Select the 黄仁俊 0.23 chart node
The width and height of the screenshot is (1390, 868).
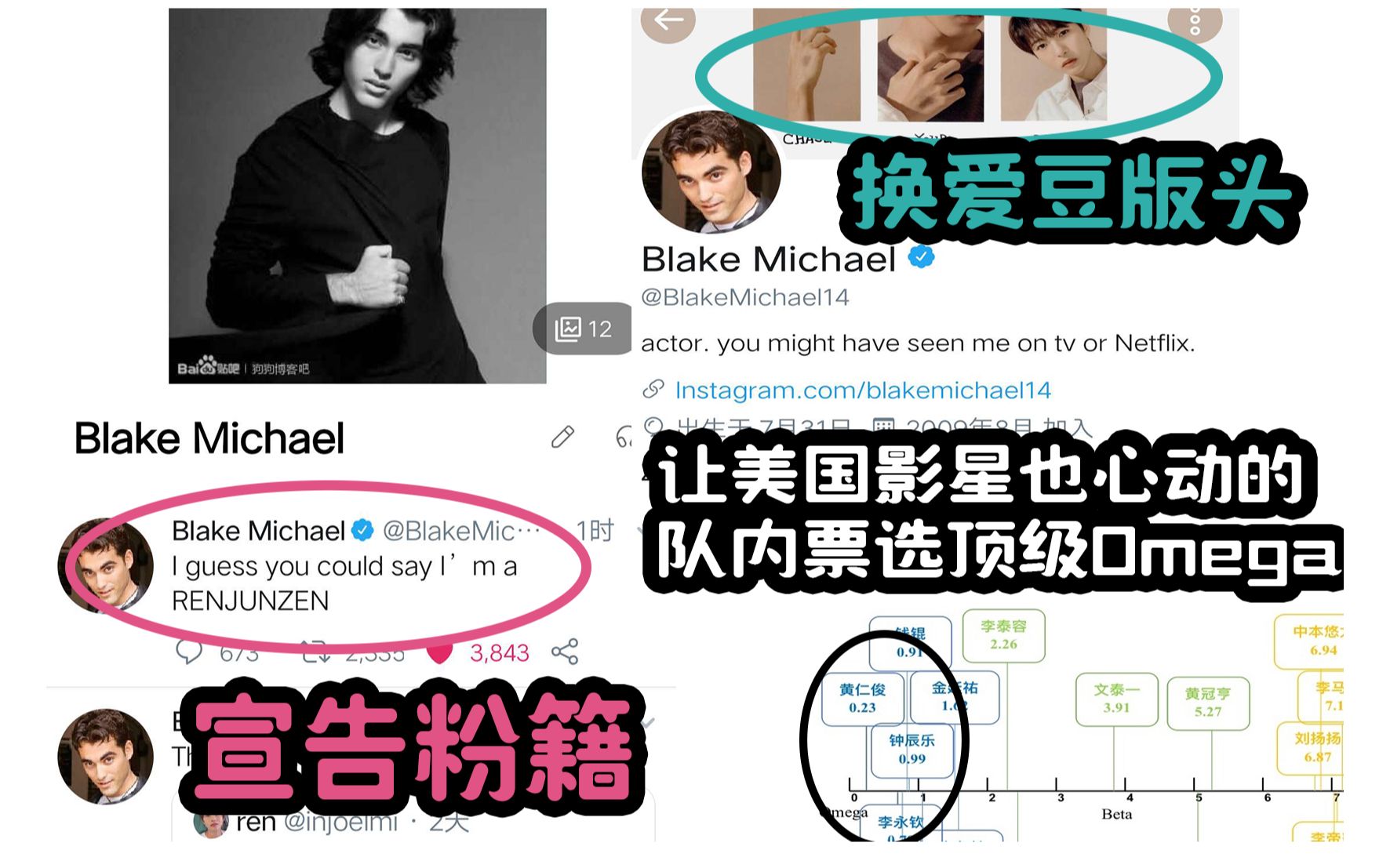pos(862,697)
